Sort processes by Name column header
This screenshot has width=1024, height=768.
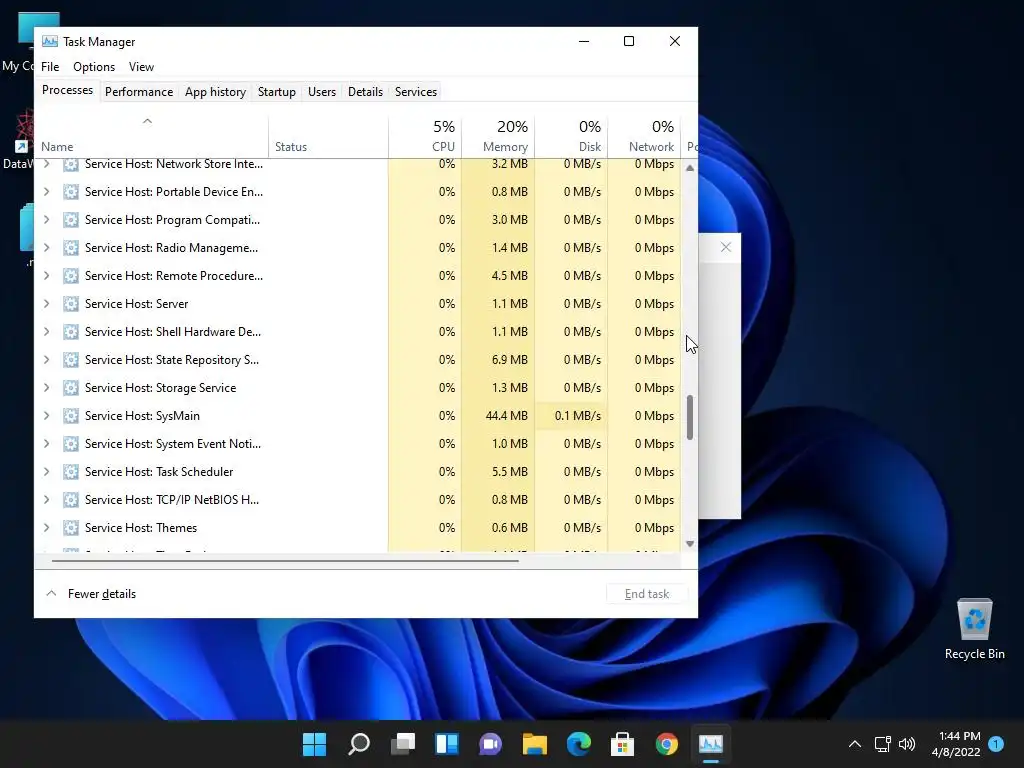point(151,136)
